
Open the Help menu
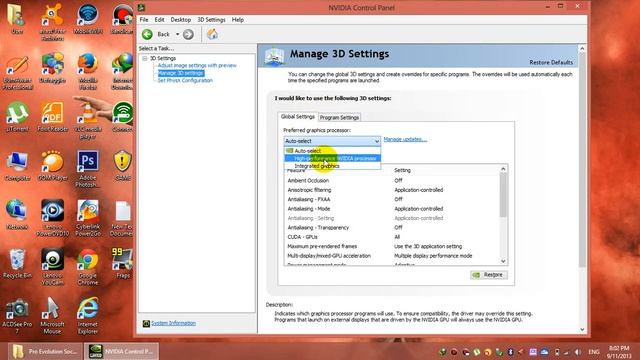click(x=238, y=20)
